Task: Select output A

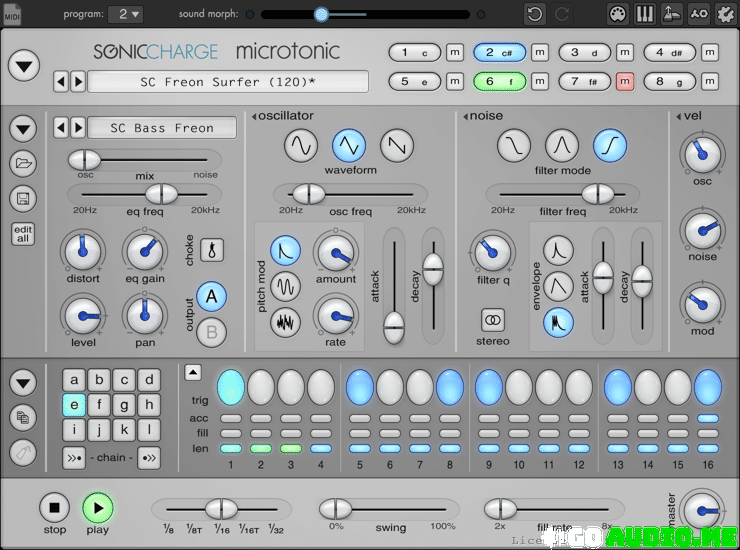Action: click(x=211, y=296)
